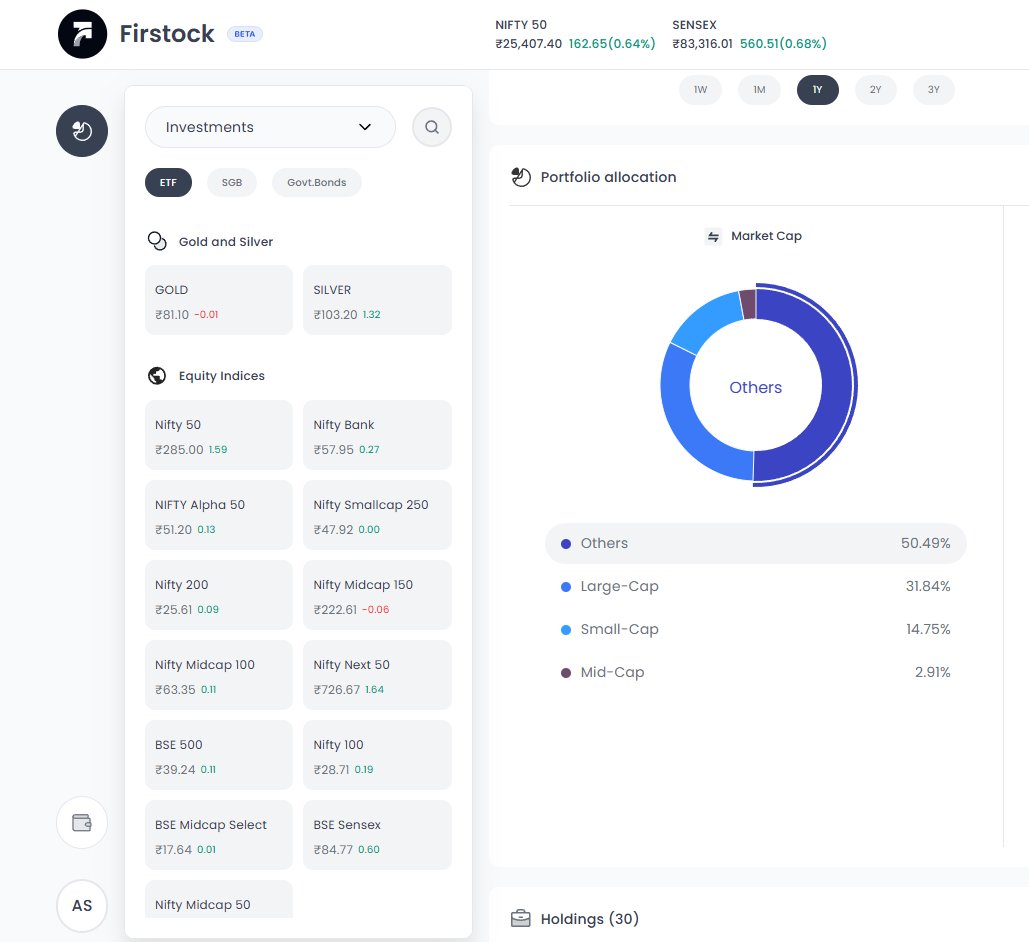Click the NIFTY 50 index ticker
This screenshot has width=1029, height=942.
coord(576,34)
